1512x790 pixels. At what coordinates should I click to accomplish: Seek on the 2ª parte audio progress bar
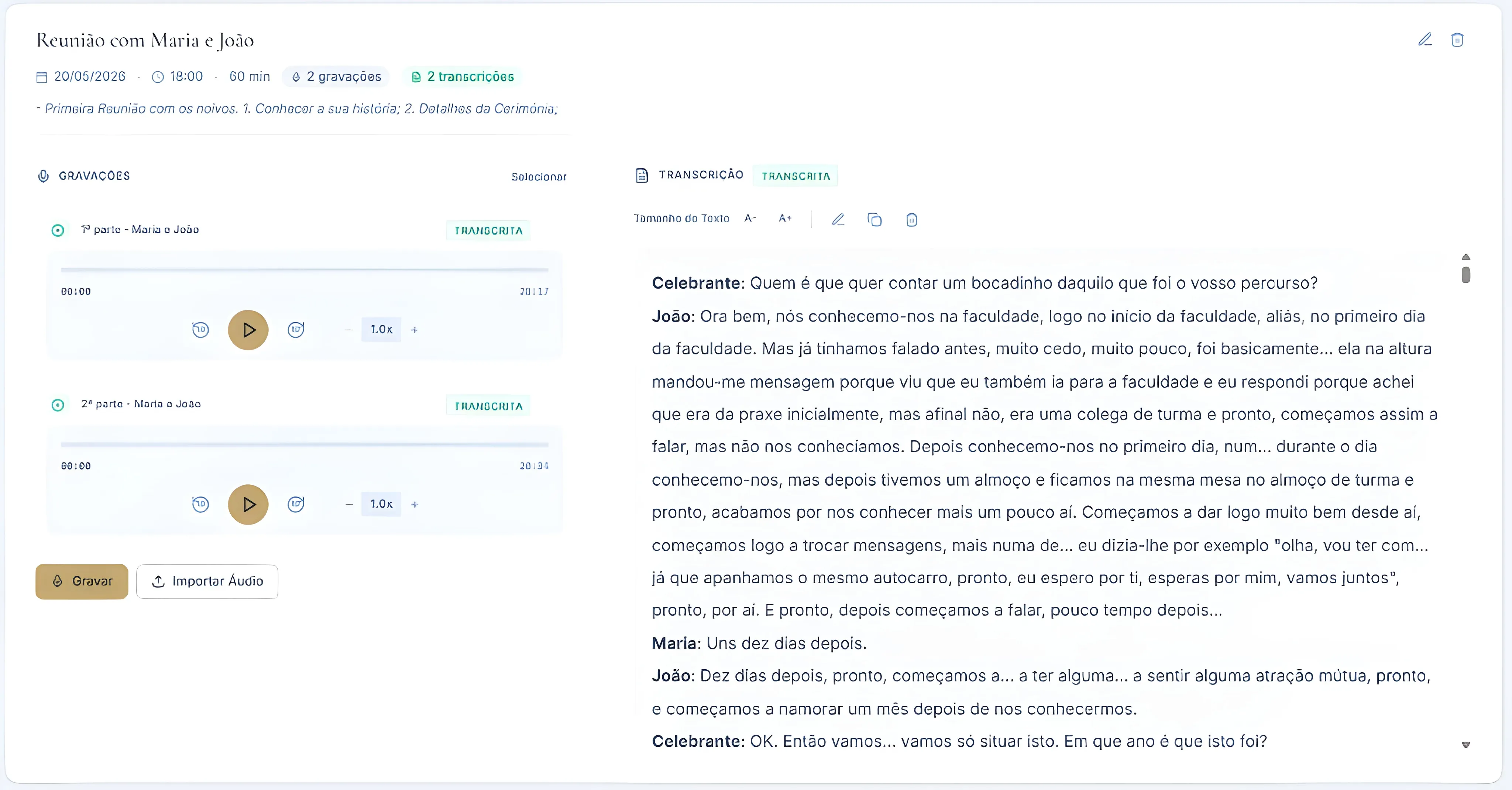pyautogui.click(x=305, y=445)
